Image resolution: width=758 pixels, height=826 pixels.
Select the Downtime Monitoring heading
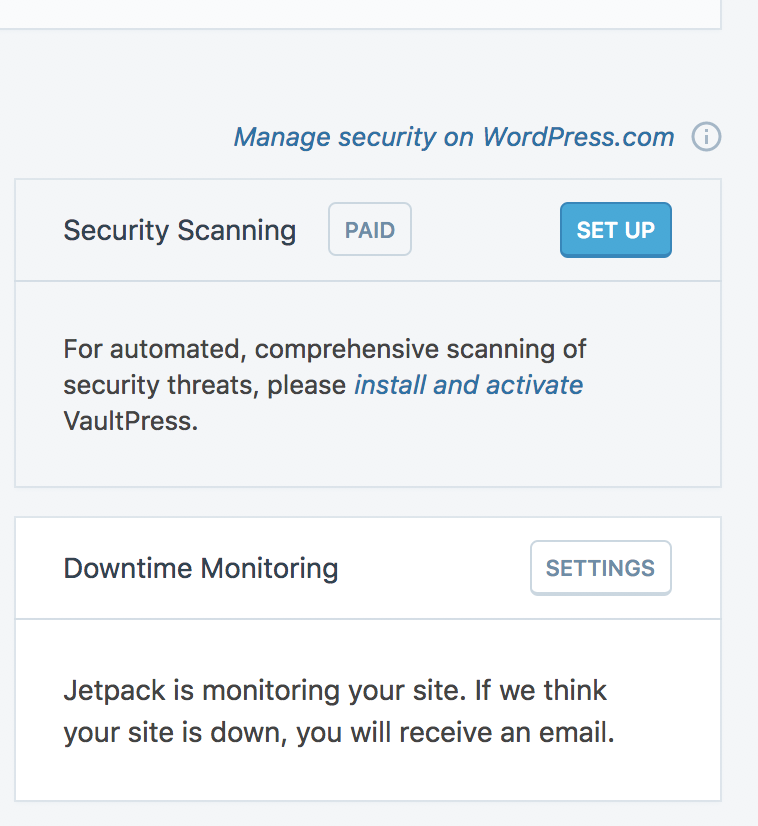(x=201, y=569)
